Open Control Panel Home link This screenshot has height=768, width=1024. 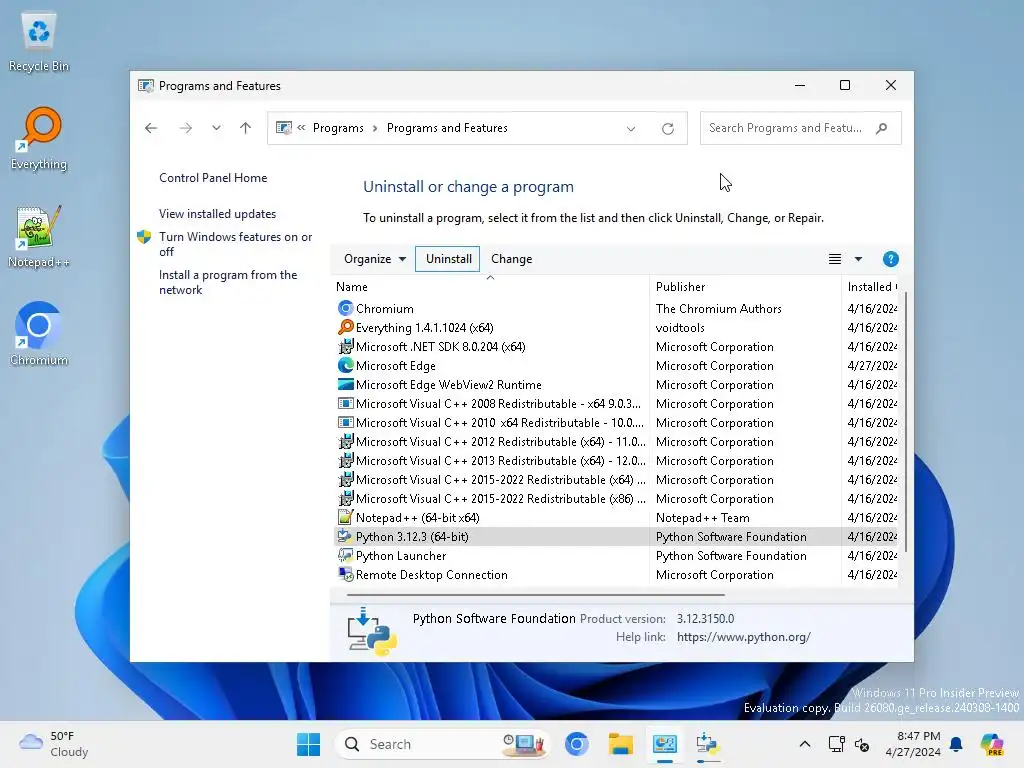click(213, 178)
